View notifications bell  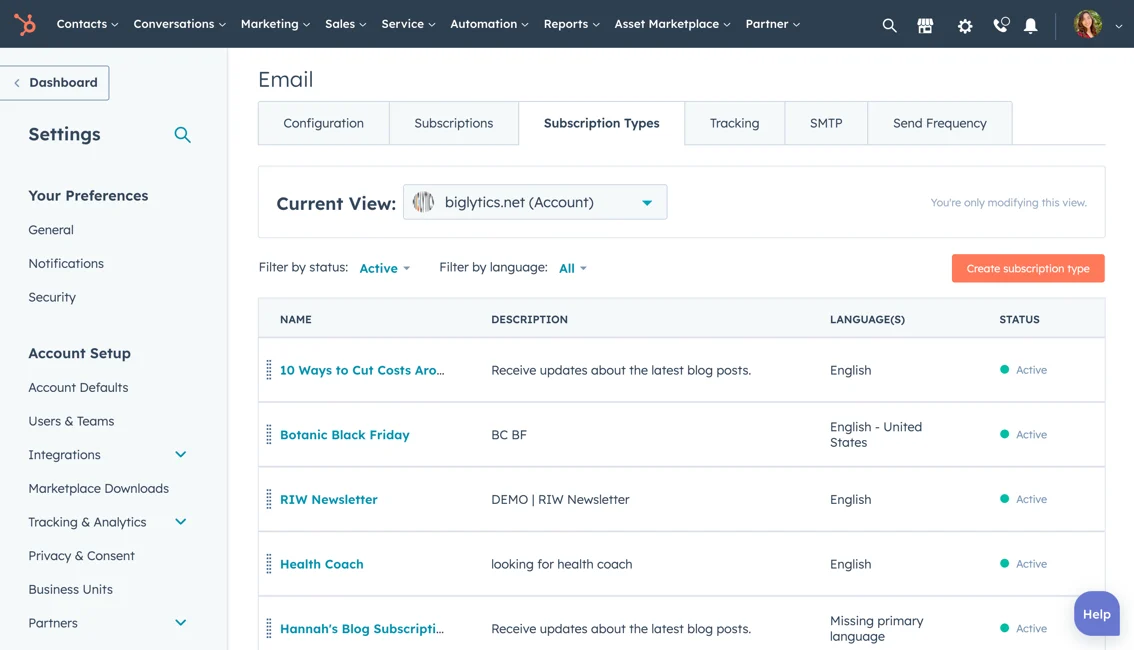pos(1030,26)
